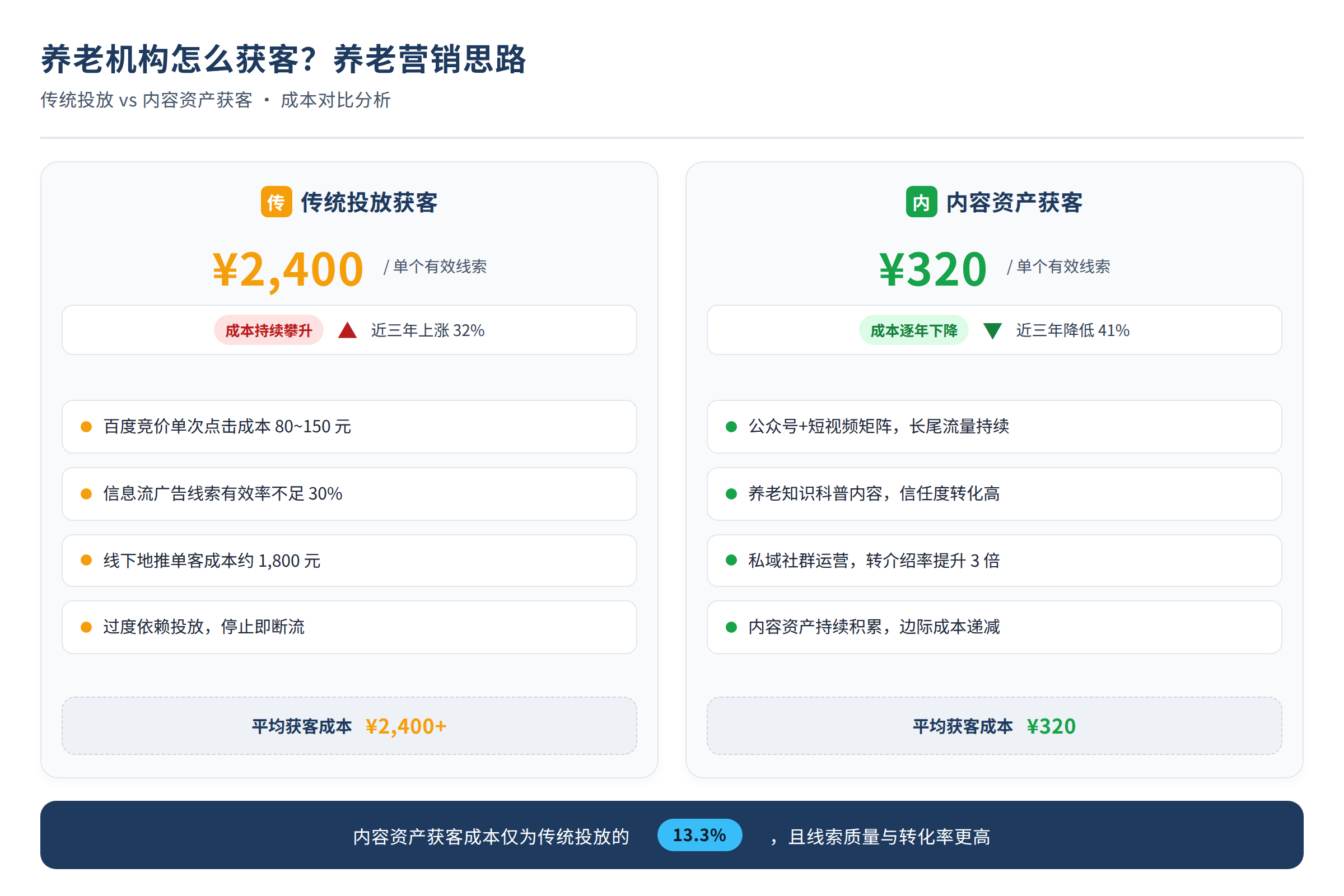
Task: Click the 平均获客成本 ¥320 summary box
Action: 995,726
